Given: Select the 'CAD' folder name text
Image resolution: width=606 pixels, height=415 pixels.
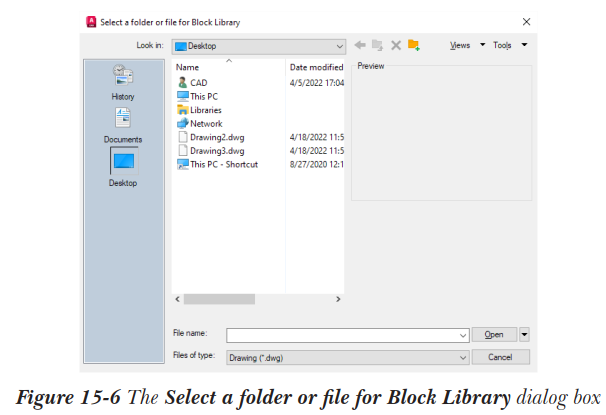Looking at the screenshot, I should click(199, 83).
